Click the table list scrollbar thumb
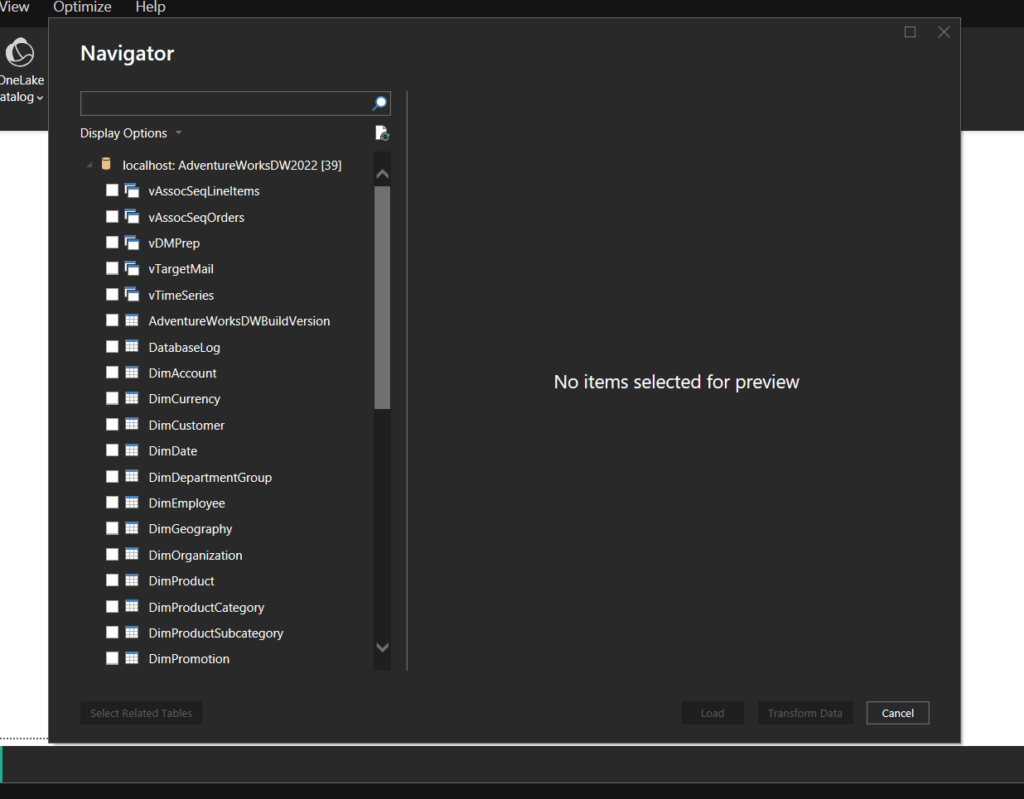 pos(382,297)
